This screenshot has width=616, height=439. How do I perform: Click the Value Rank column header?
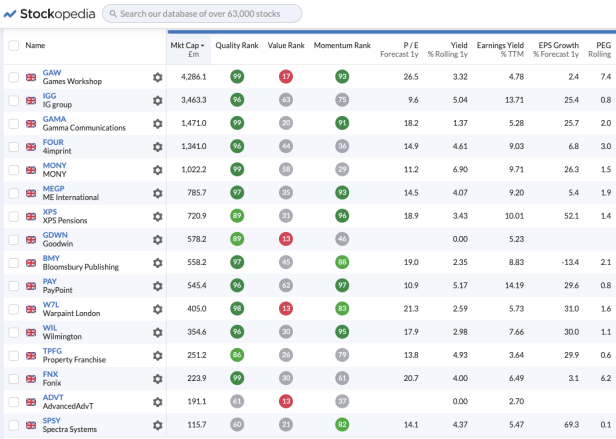[x=286, y=46]
